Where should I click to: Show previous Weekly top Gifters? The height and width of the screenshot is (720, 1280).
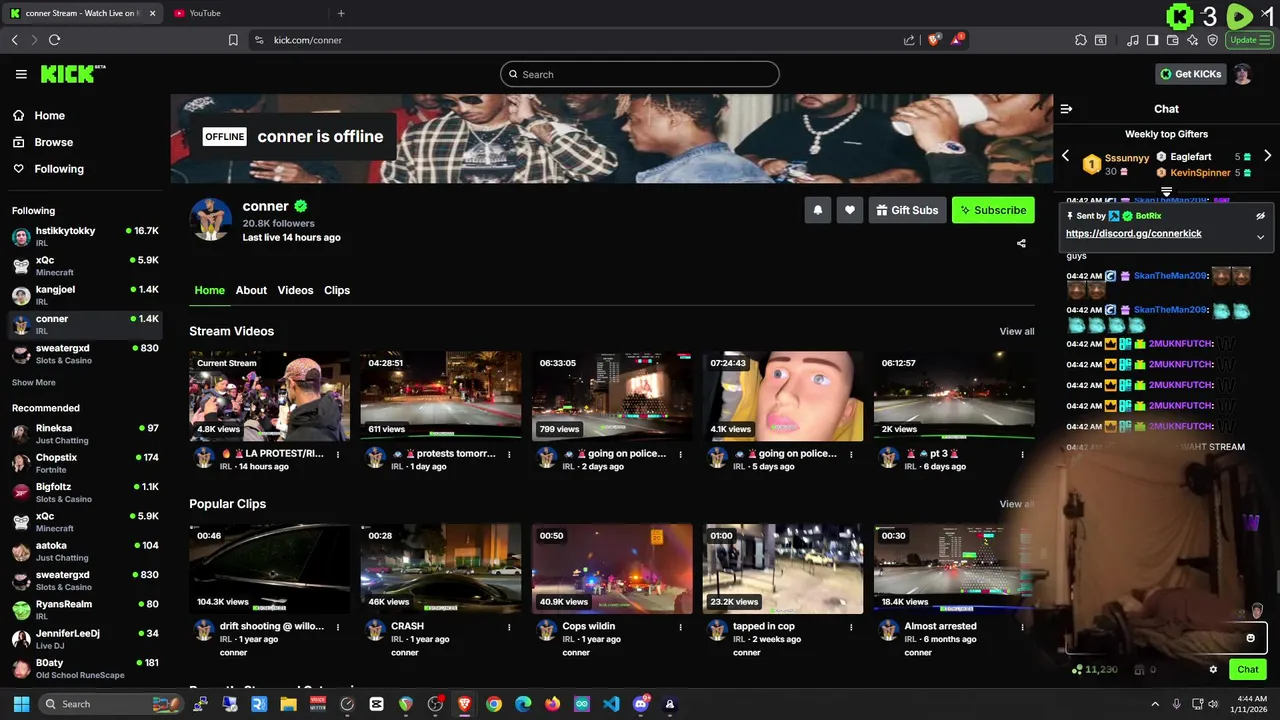coord(1065,156)
